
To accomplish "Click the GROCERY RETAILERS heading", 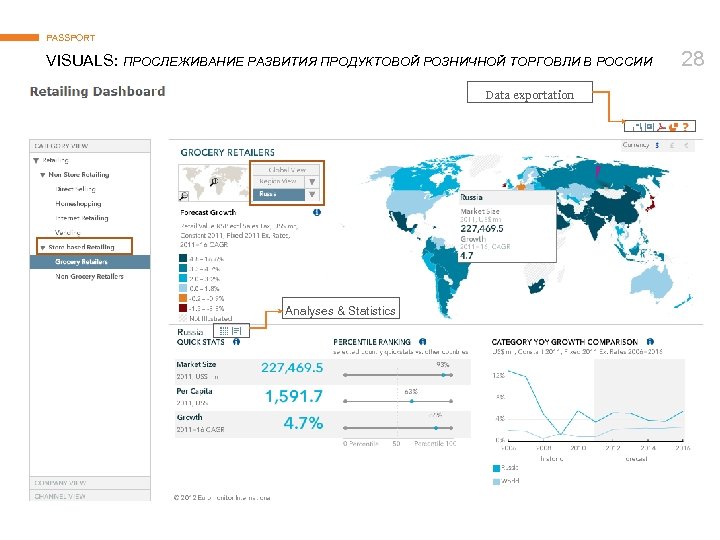I will (x=227, y=152).
